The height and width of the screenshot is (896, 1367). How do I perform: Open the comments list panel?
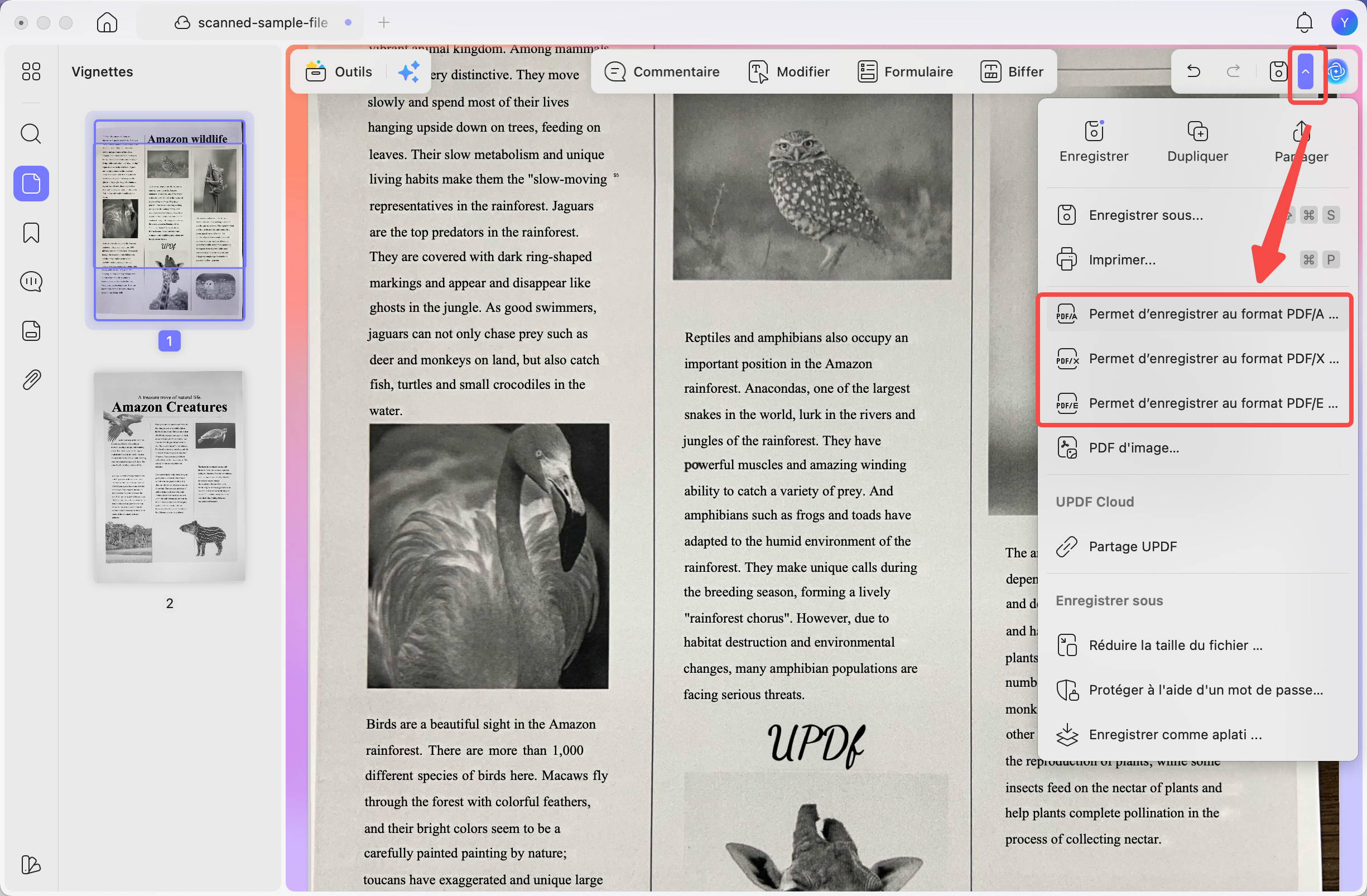31,282
